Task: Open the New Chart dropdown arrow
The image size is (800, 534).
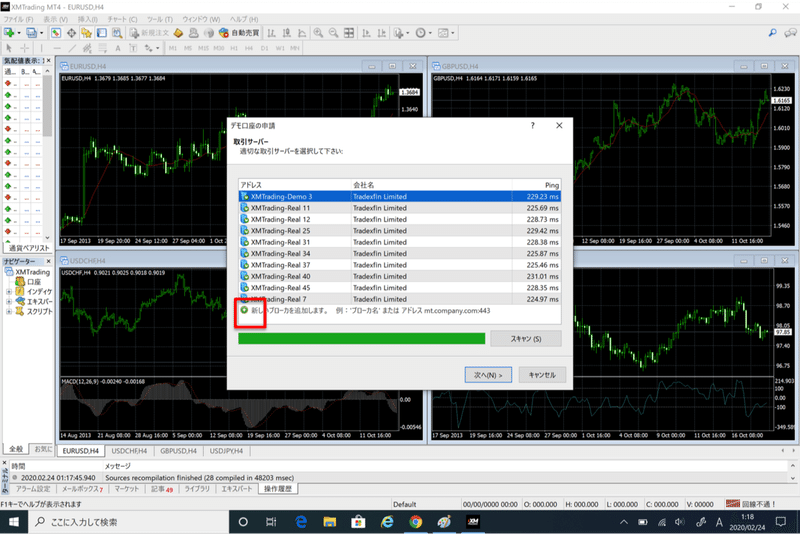Action: (19, 33)
